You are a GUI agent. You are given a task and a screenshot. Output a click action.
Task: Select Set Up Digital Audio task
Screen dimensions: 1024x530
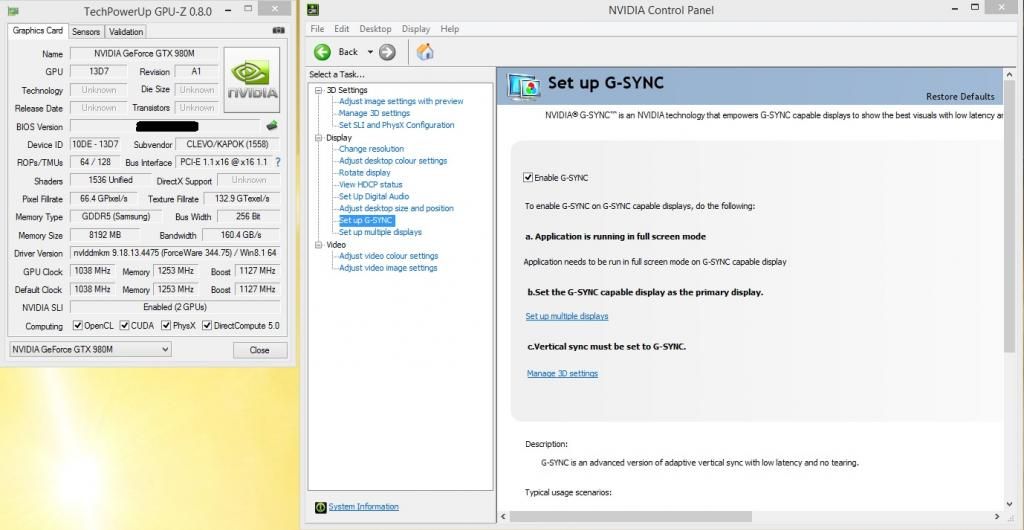(x=374, y=196)
